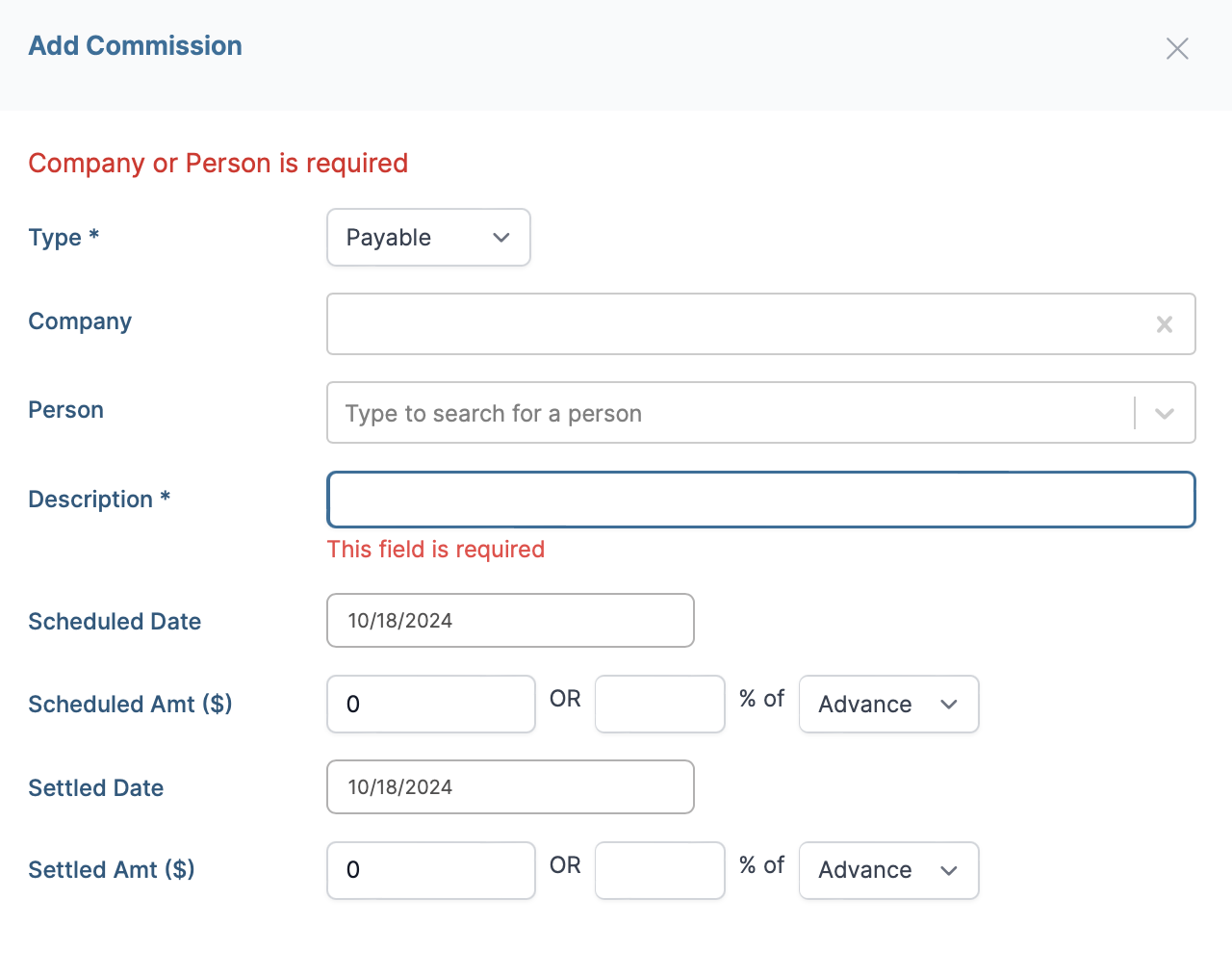Click the Scheduled Amt percent input
The image size is (1232, 976).
coord(659,705)
